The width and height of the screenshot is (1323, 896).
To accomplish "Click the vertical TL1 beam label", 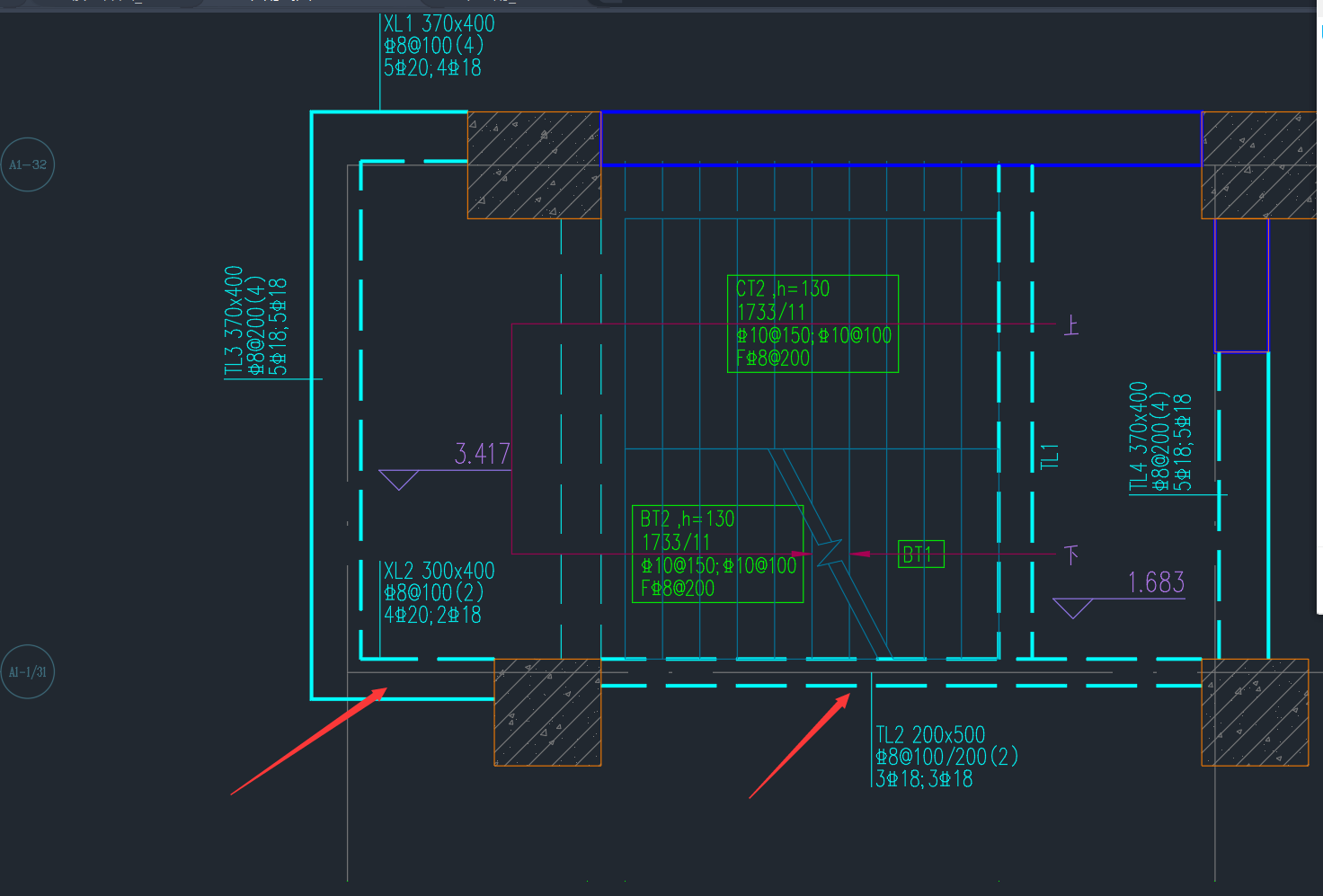I will tap(1050, 457).
